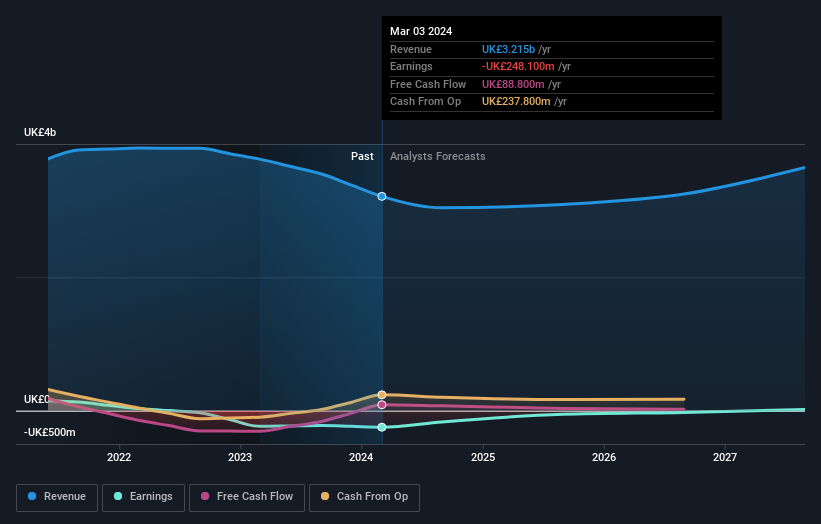Viewport: 821px width, 524px height.
Task: Click the Past label on chart
Action: [x=362, y=156]
